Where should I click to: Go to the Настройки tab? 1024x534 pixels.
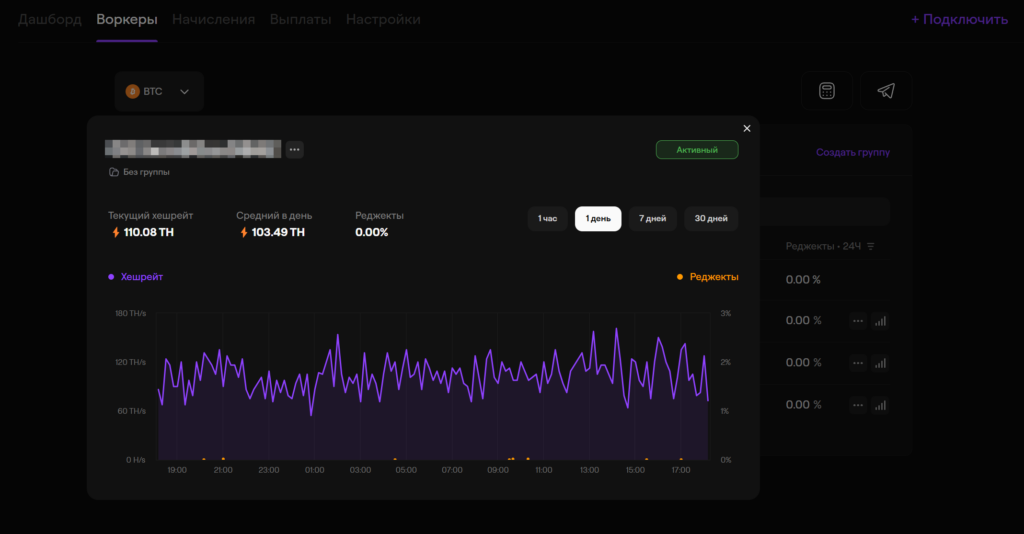click(383, 20)
